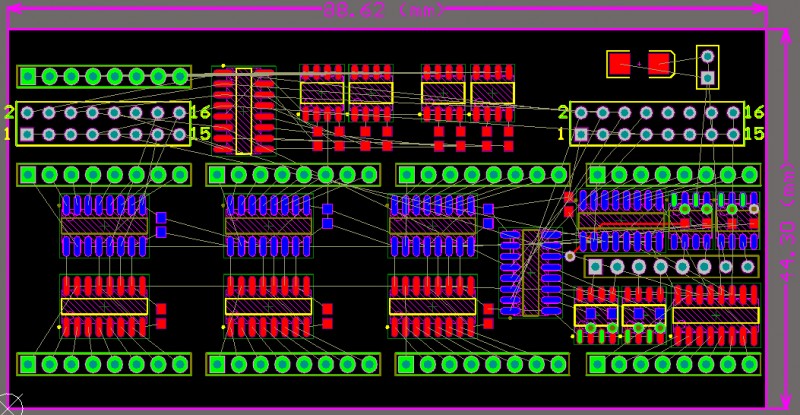Click pin label 2 on the left header

point(9,112)
